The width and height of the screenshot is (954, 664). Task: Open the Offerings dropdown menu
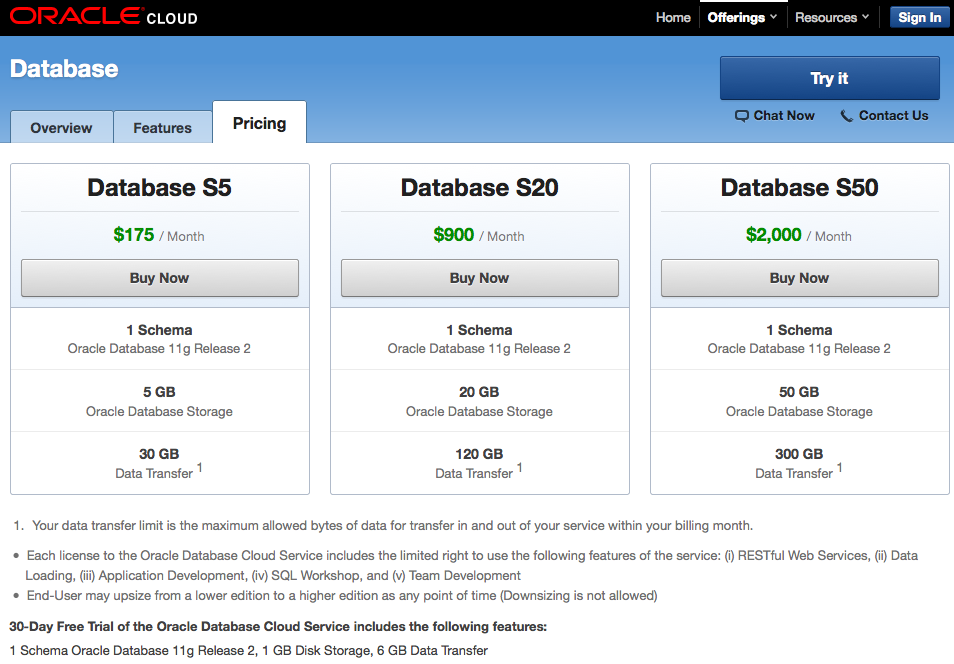coord(742,18)
